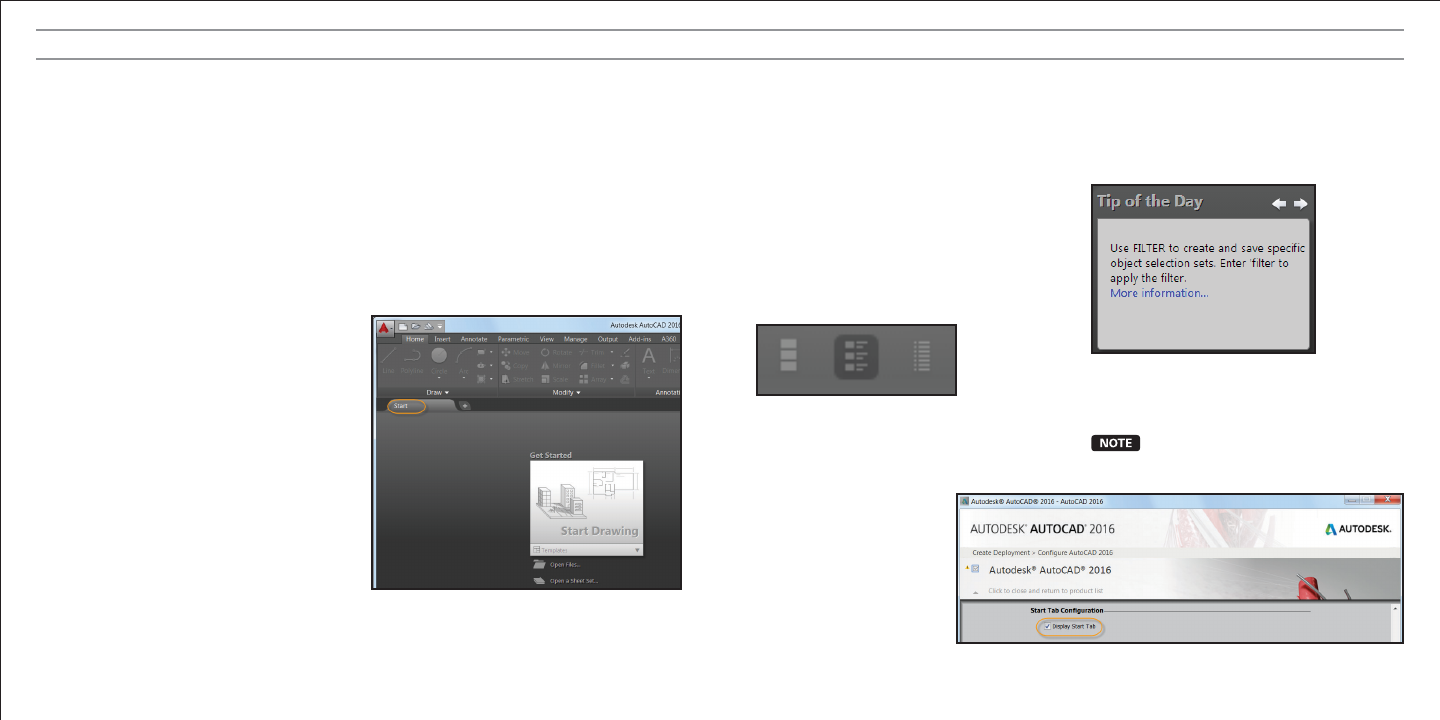Screen dimensions: 1440x720
Task: Switch to the View ribbon tab
Action: point(547,339)
